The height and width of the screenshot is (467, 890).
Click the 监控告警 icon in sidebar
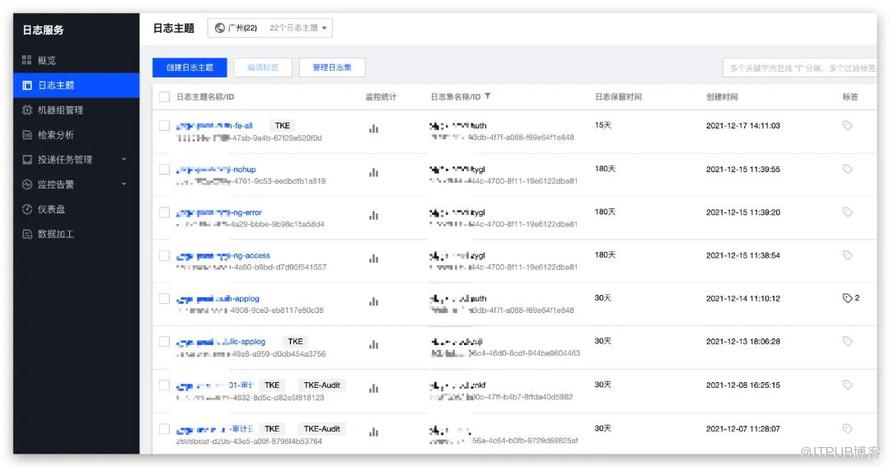tap(27, 184)
